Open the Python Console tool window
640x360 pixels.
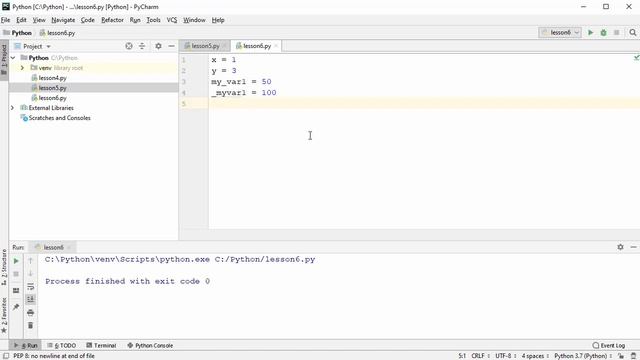pos(150,345)
